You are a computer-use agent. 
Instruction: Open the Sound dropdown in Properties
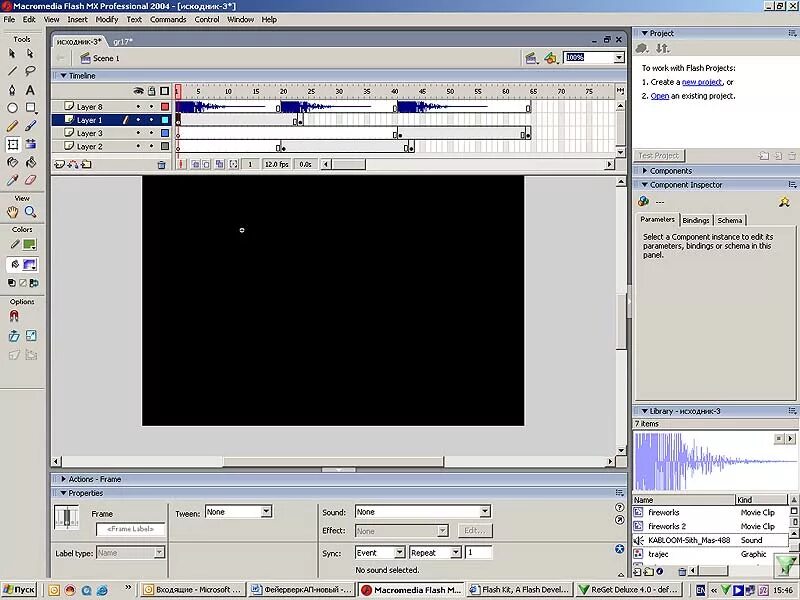point(422,511)
